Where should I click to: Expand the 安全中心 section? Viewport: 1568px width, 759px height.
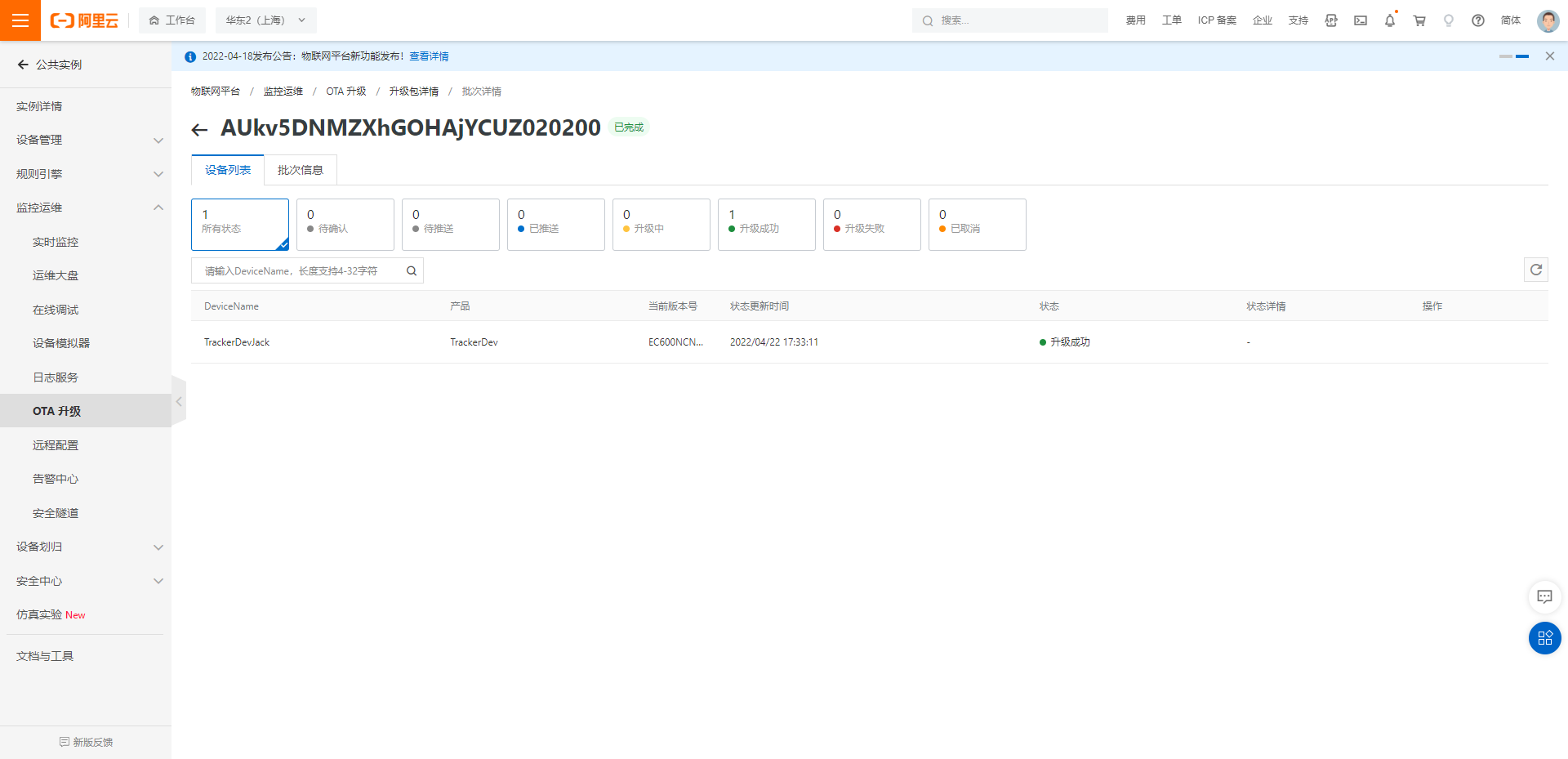pos(86,581)
